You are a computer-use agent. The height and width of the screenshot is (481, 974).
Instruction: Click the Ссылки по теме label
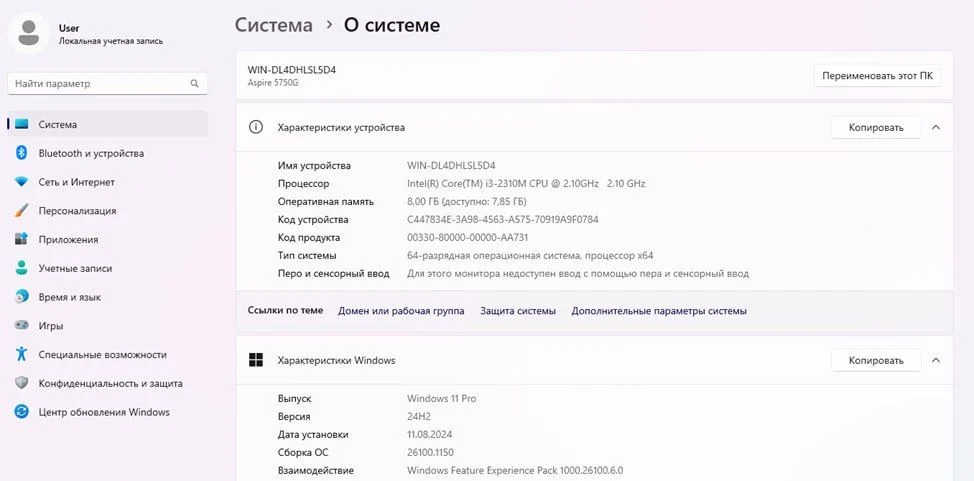coord(285,310)
